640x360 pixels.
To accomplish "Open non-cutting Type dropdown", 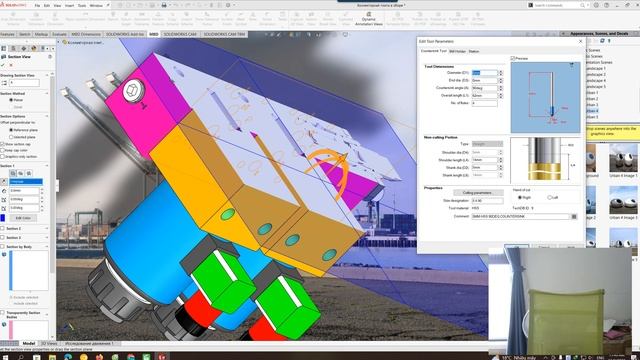I will pyautogui.click(x=487, y=144).
